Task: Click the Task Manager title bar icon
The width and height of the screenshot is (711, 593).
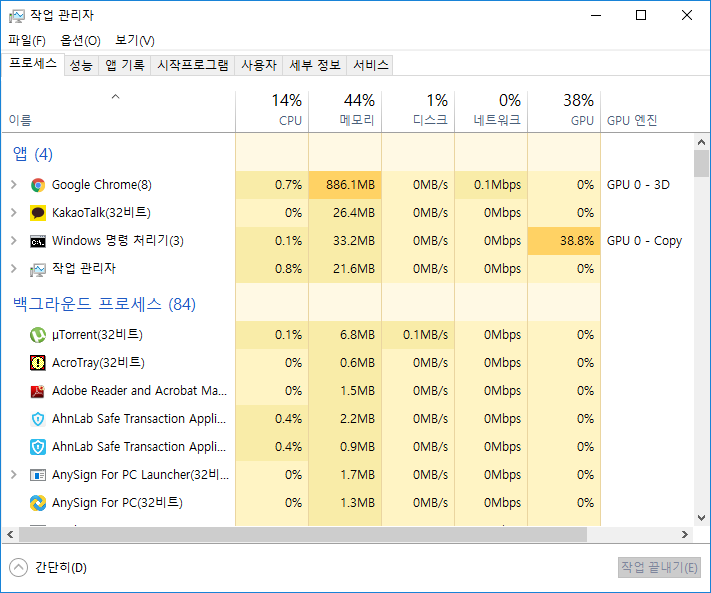Action: (16, 16)
